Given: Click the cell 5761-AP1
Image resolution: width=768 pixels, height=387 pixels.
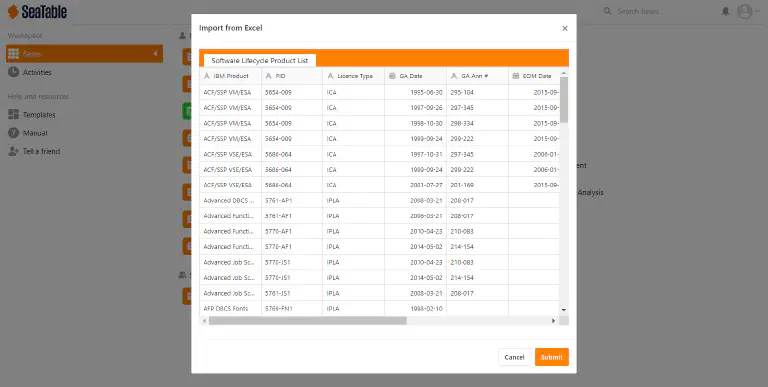Looking at the screenshot, I should click(292, 200).
